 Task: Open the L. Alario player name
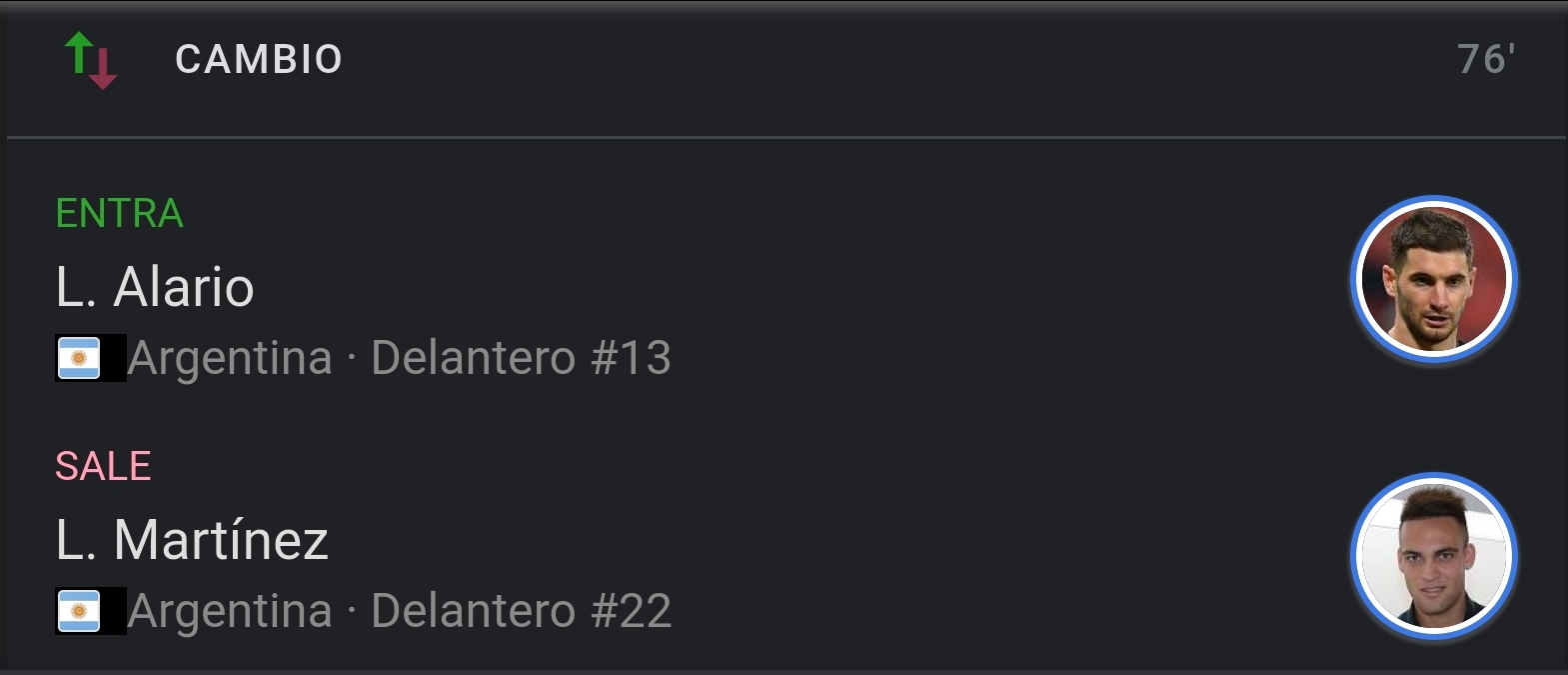click(x=155, y=287)
